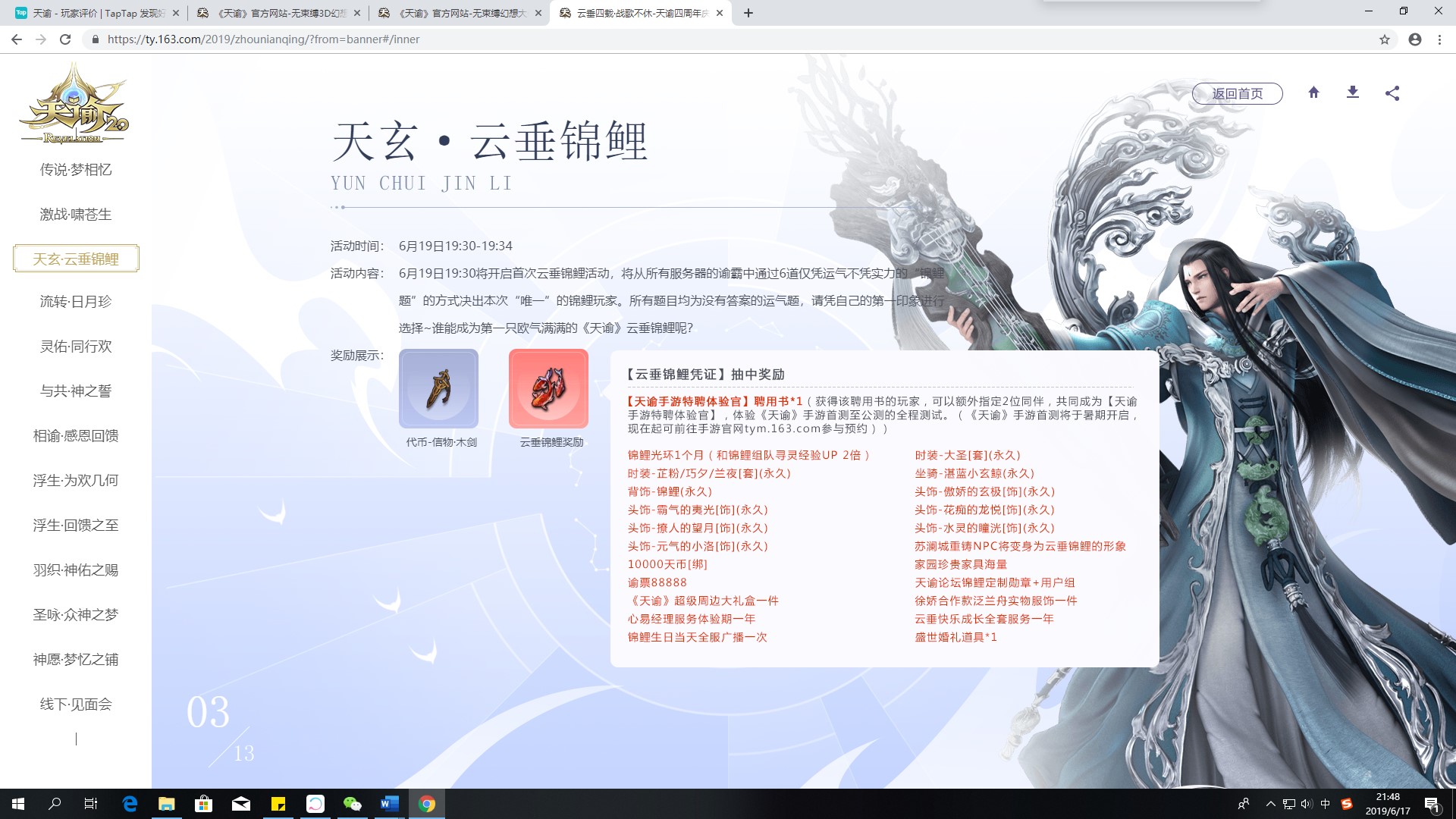Go to the 流转·日月珍 section
Viewport: 1456px width, 819px height.
[76, 302]
